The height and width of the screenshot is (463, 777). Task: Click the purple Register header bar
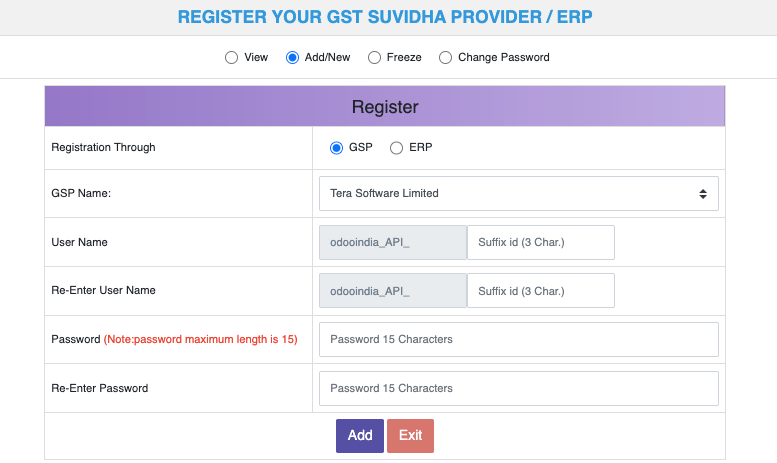tap(385, 107)
